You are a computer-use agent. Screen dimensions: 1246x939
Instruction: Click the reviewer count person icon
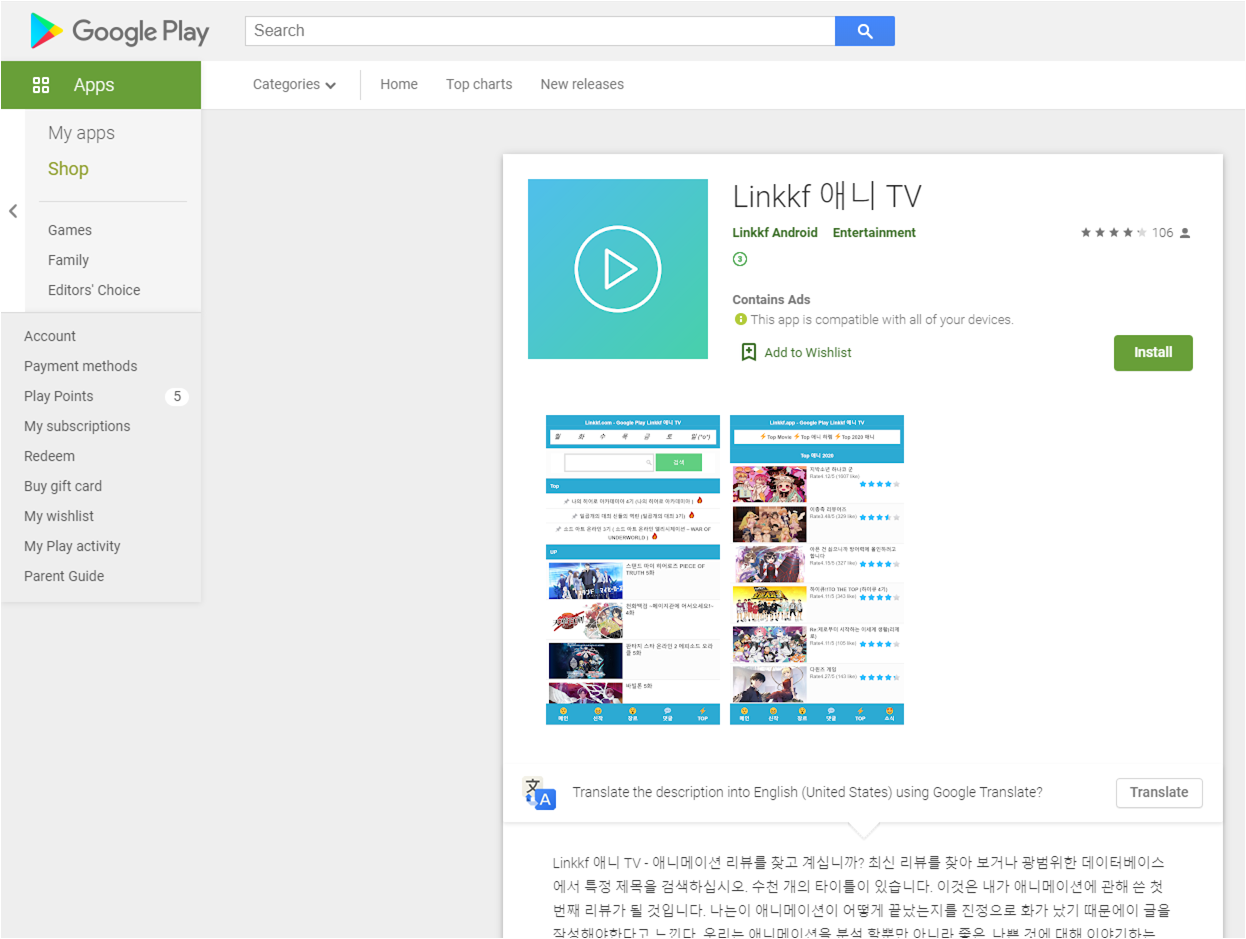pyautogui.click(x=1185, y=233)
